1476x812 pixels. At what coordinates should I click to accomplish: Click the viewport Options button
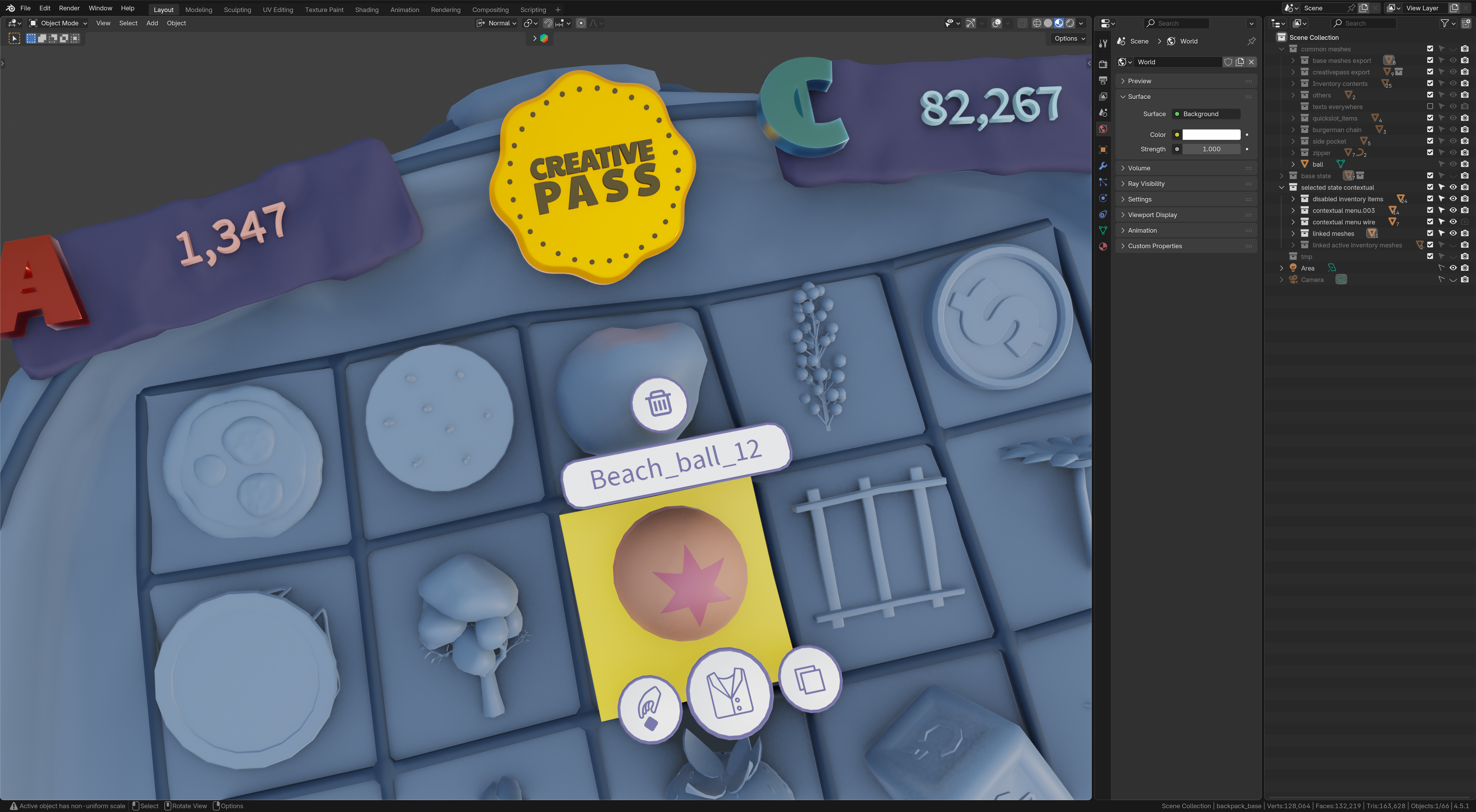(x=1069, y=38)
